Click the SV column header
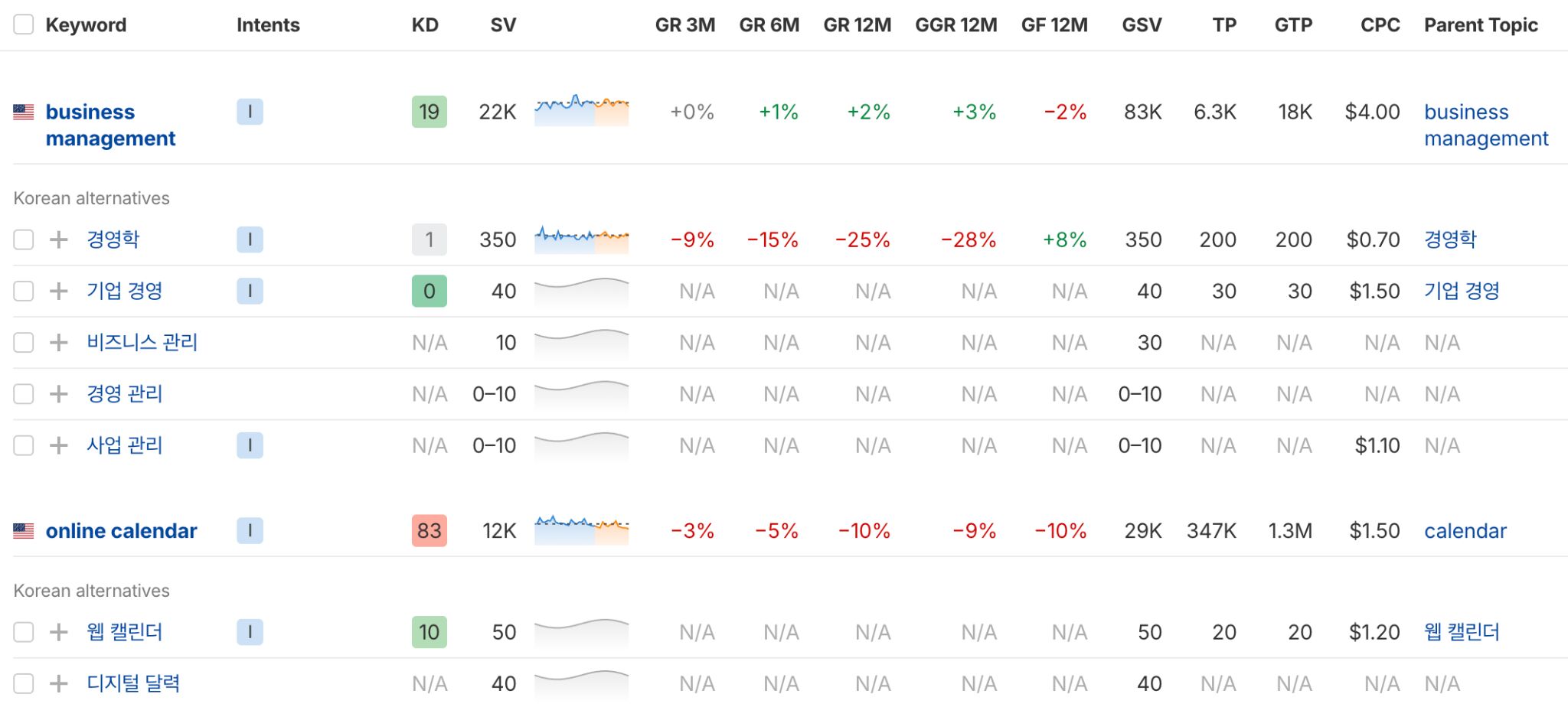The image size is (1568, 707). point(501,24)
